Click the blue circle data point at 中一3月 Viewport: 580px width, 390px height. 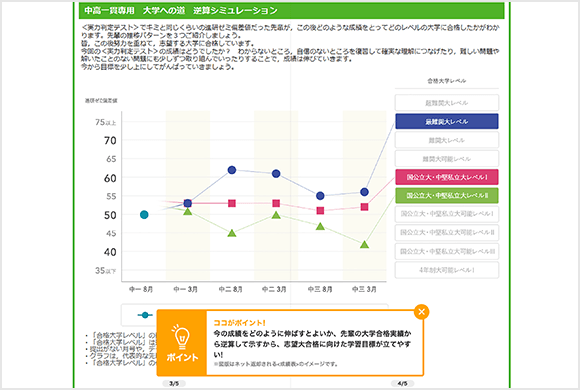click(x=188, y=203)
